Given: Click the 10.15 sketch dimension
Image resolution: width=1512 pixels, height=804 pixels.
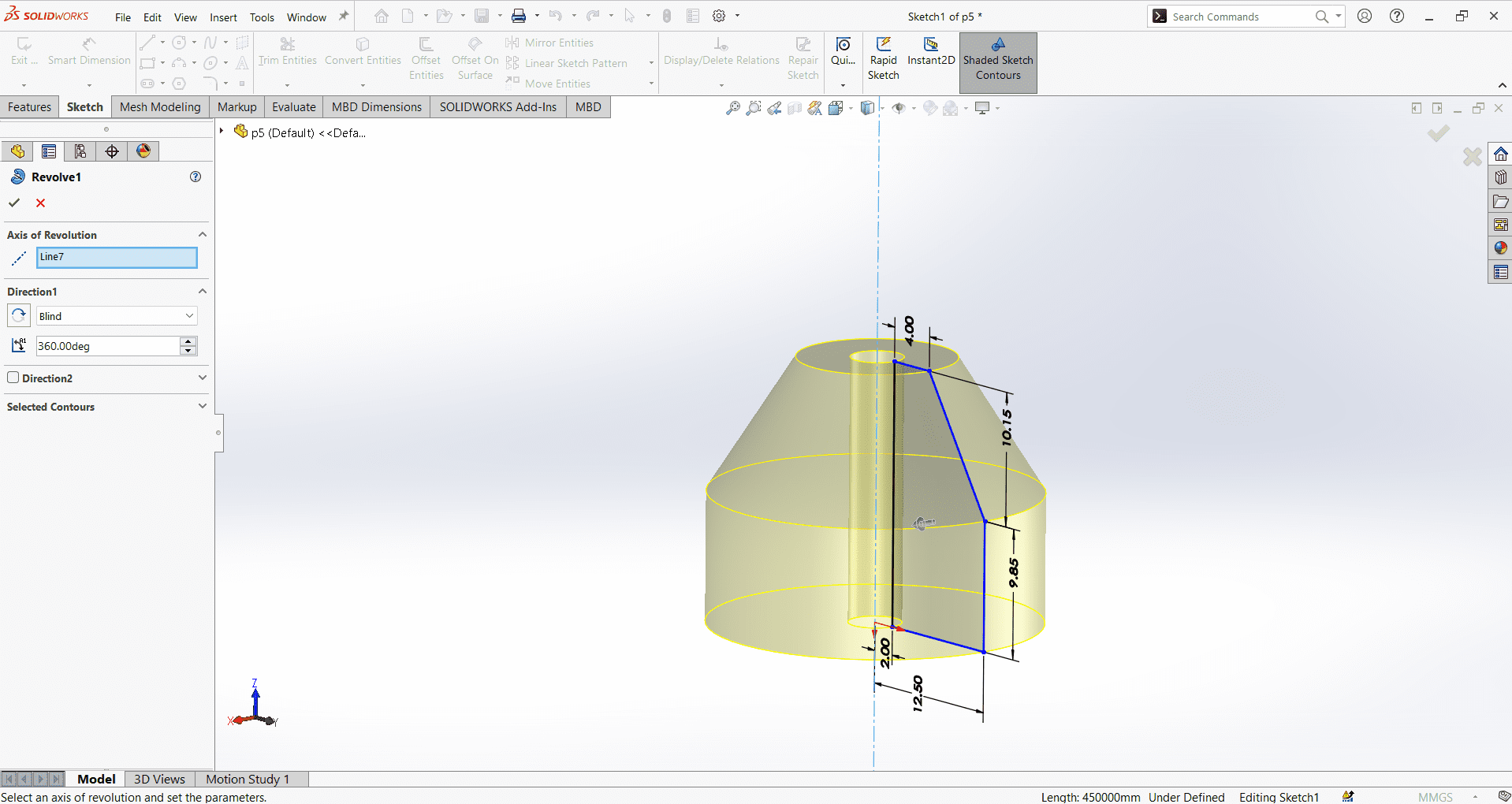Looking at the screenshot, I should click(1007, 426).
